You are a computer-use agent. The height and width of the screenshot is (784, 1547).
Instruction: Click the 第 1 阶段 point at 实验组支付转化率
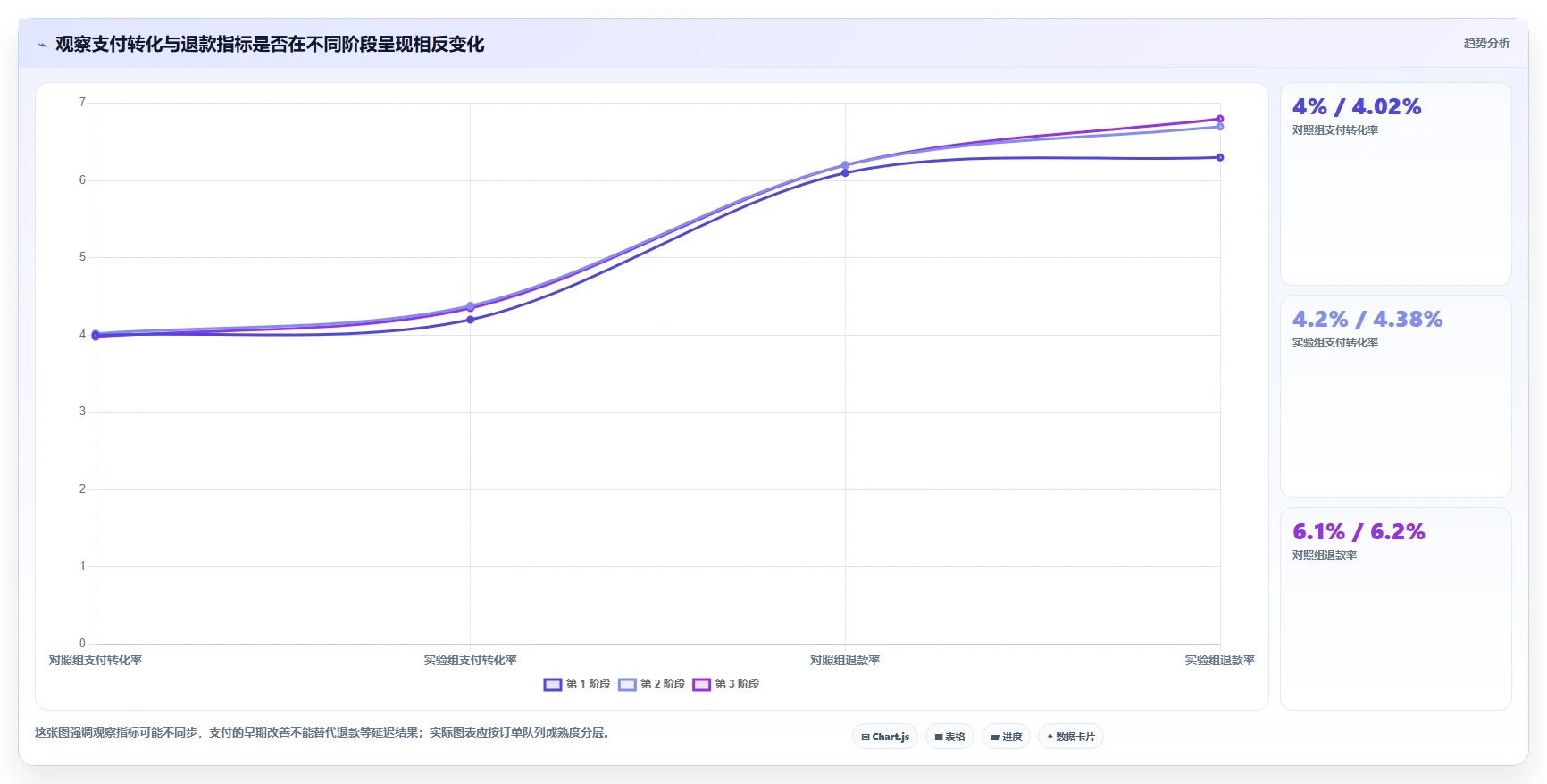point(471,320)
